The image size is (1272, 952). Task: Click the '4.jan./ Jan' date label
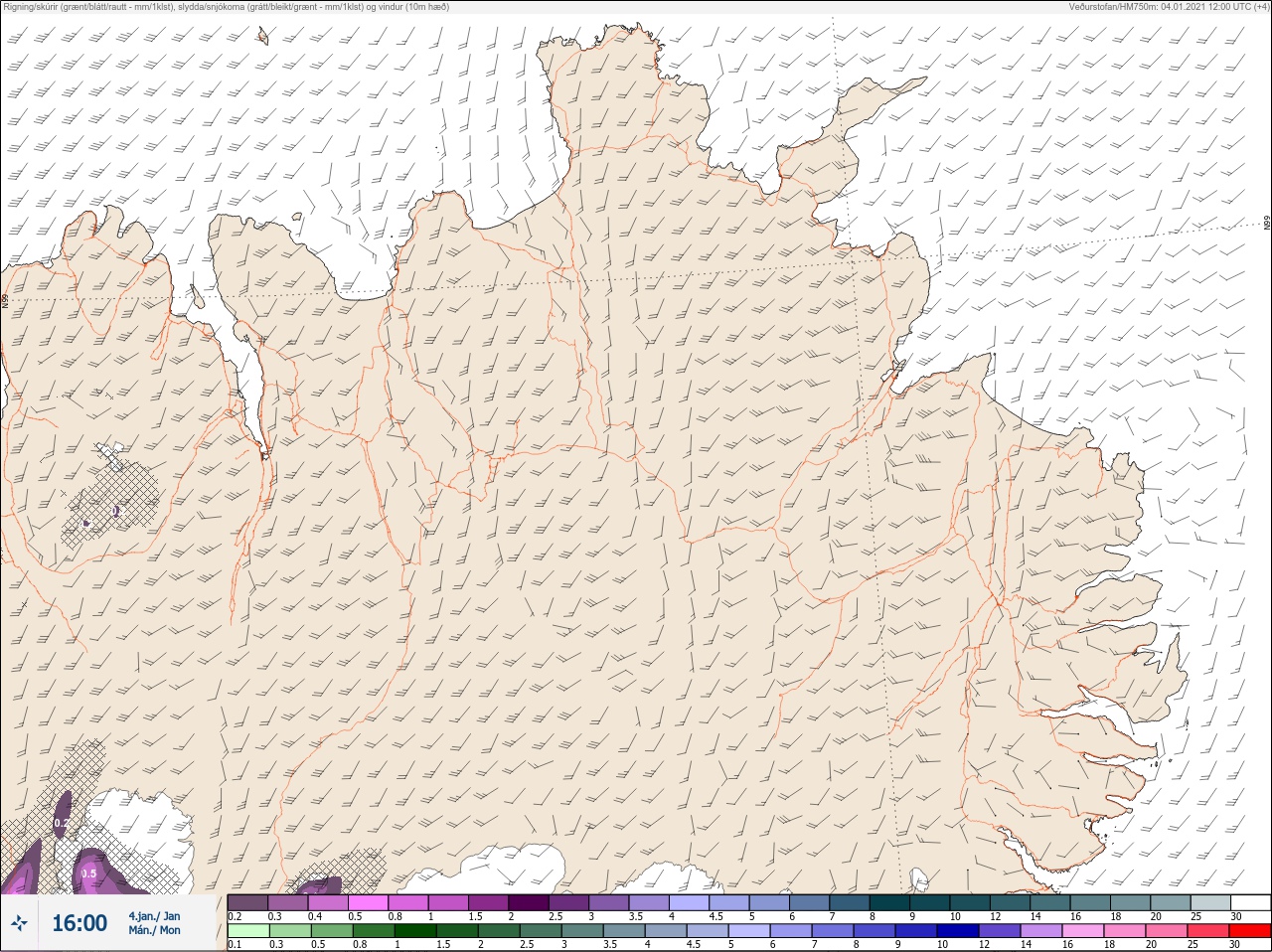click(x=155, y=916)
